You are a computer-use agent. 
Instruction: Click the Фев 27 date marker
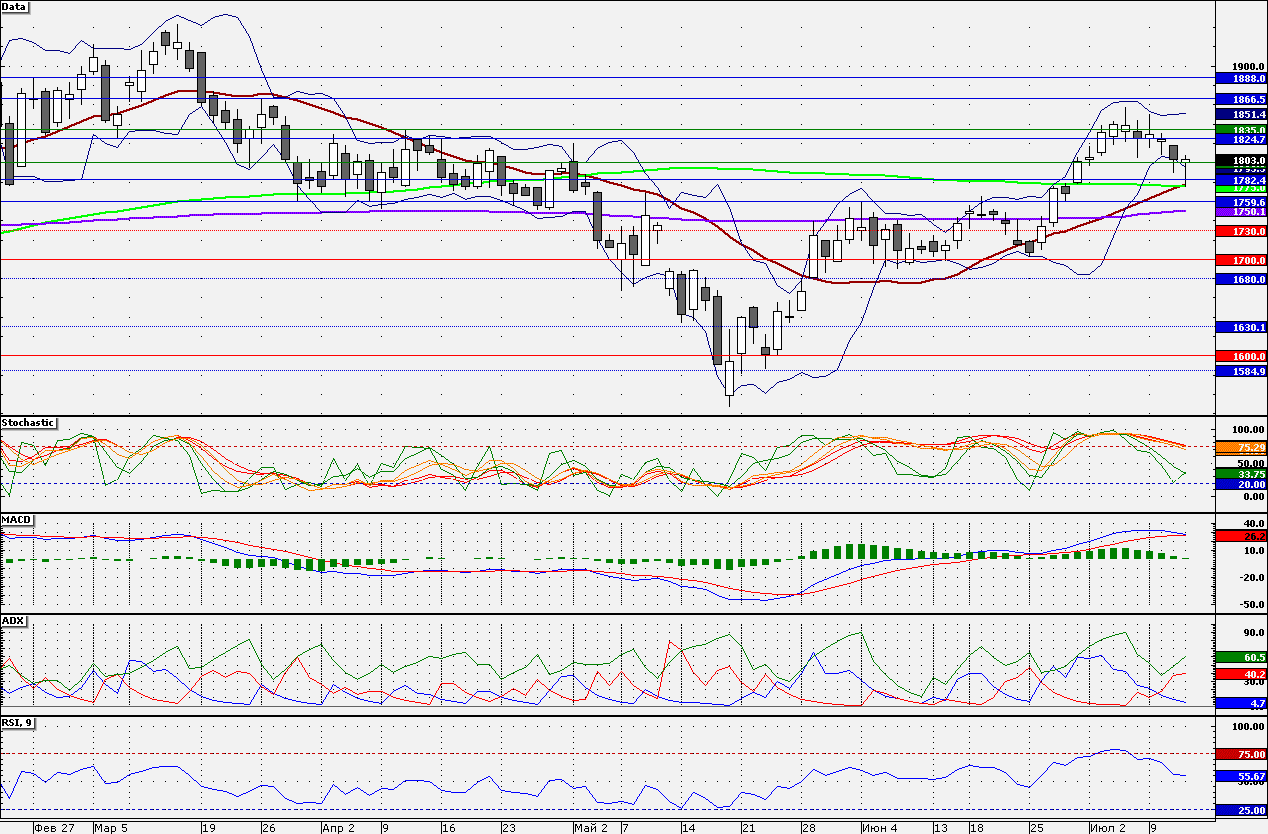click(54, 828)
